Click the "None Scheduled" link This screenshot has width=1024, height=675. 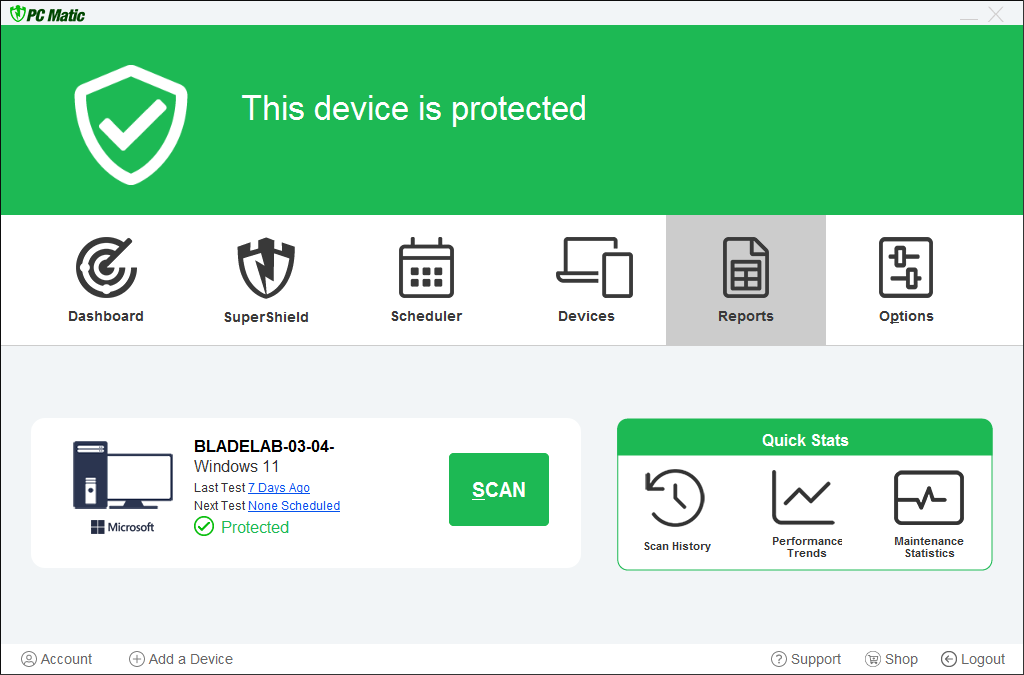(294, 506)
